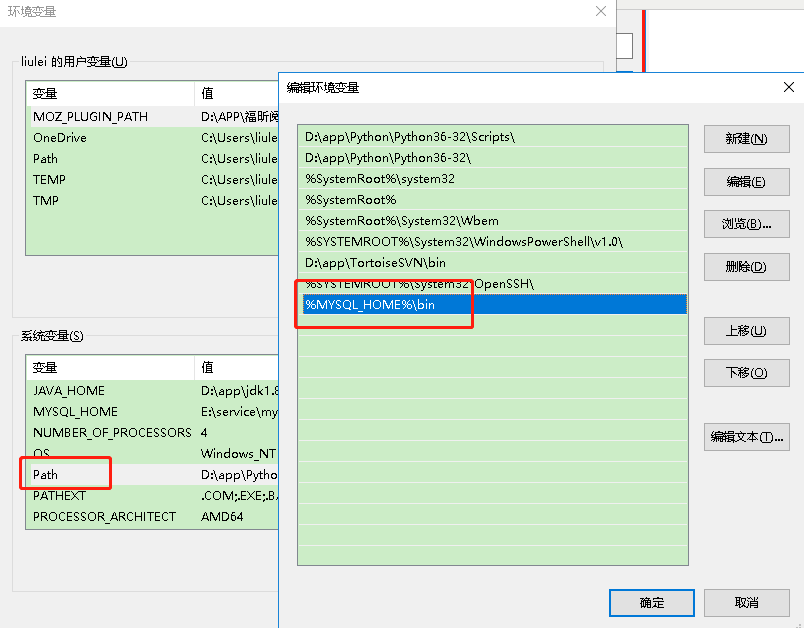Click 变量 column header in system variables
This screenshot has width=804, height=628.
(110, 368)
